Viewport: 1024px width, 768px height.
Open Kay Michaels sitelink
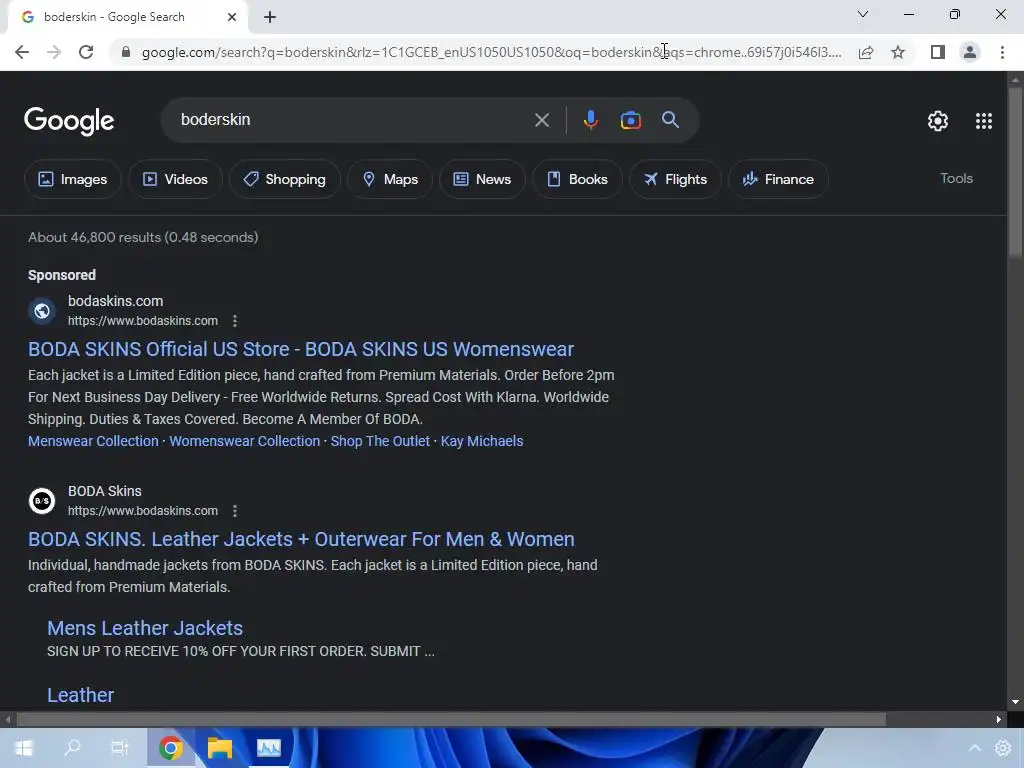(x=482, y=441)
